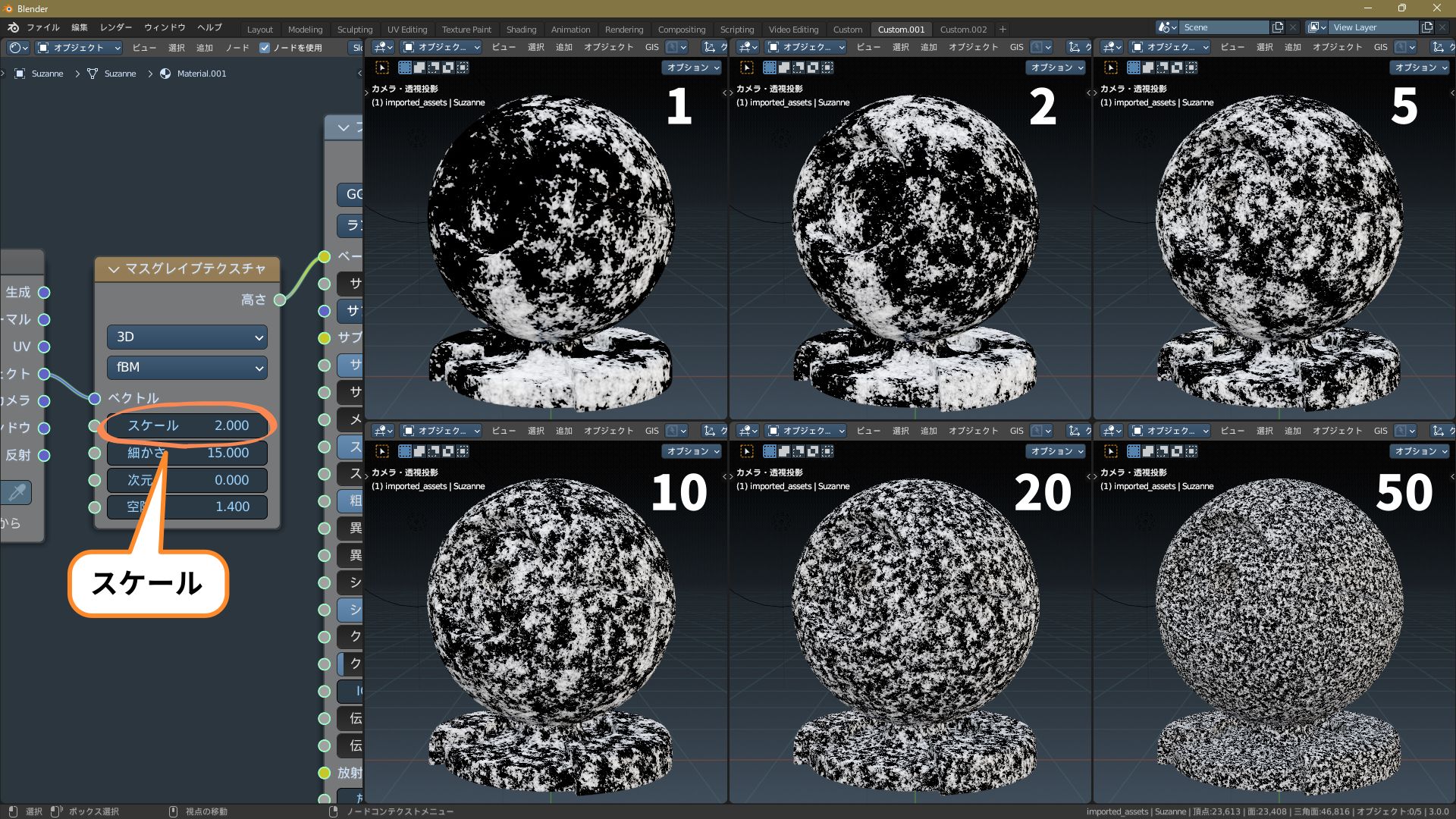The height and width of the screenshot is (819, 1456).
Task: Open the fBM type dropdown in Musgrave node
Action: point(187,368)
